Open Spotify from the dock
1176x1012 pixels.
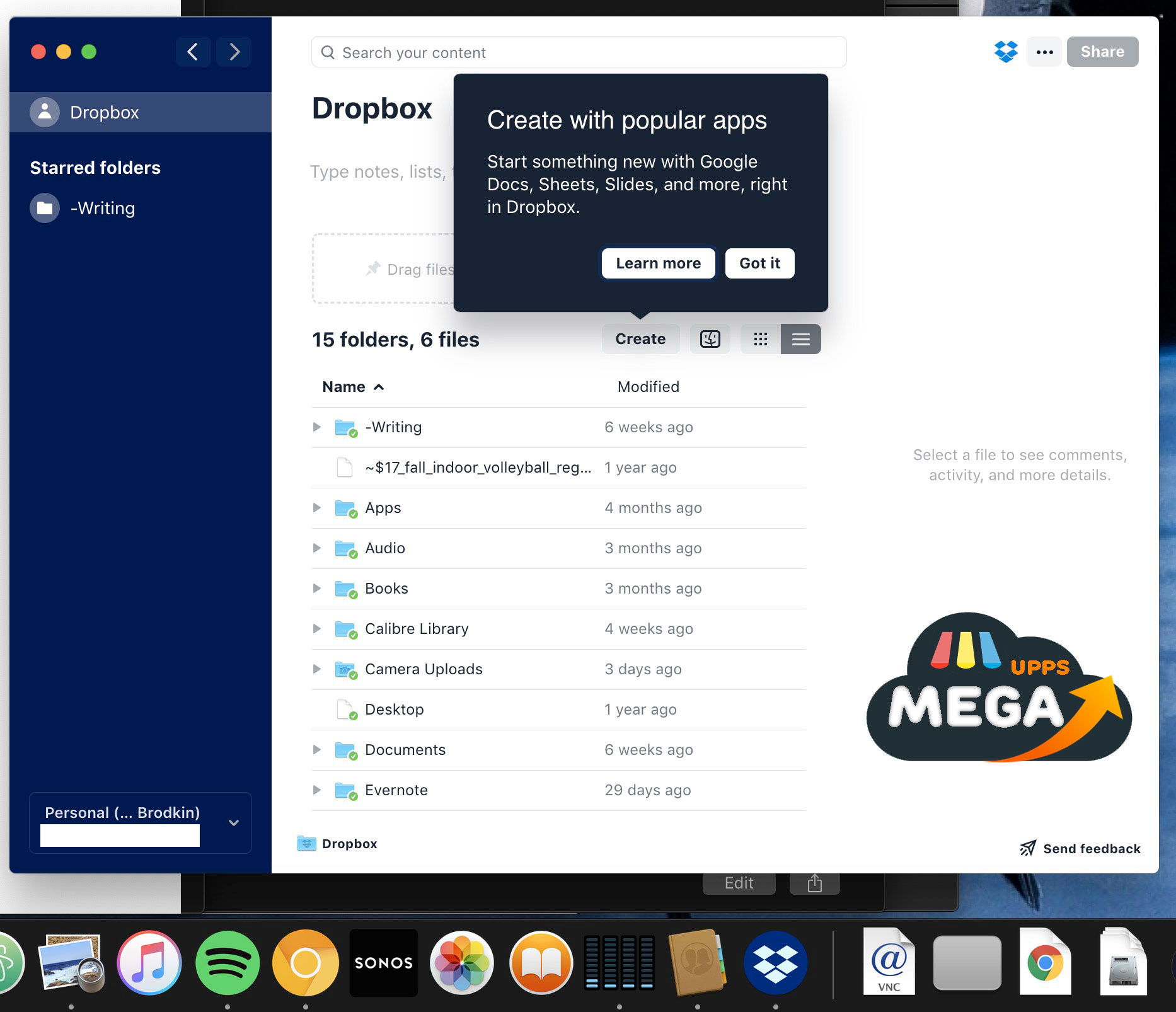pos(228,963)
